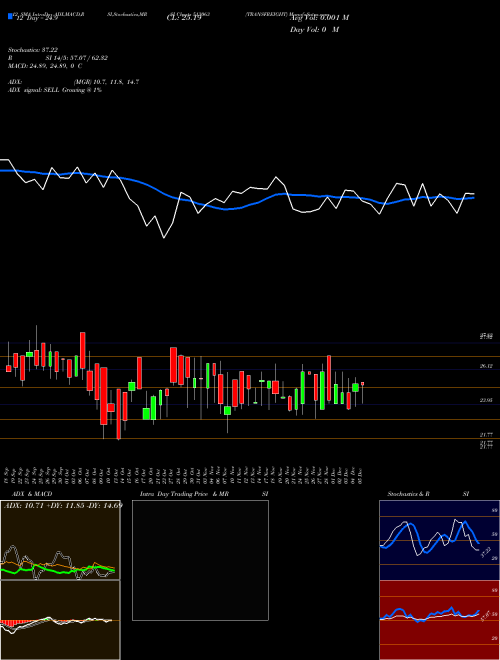
Task: Open the red RSI chart panel
Action: coord(439,620)
